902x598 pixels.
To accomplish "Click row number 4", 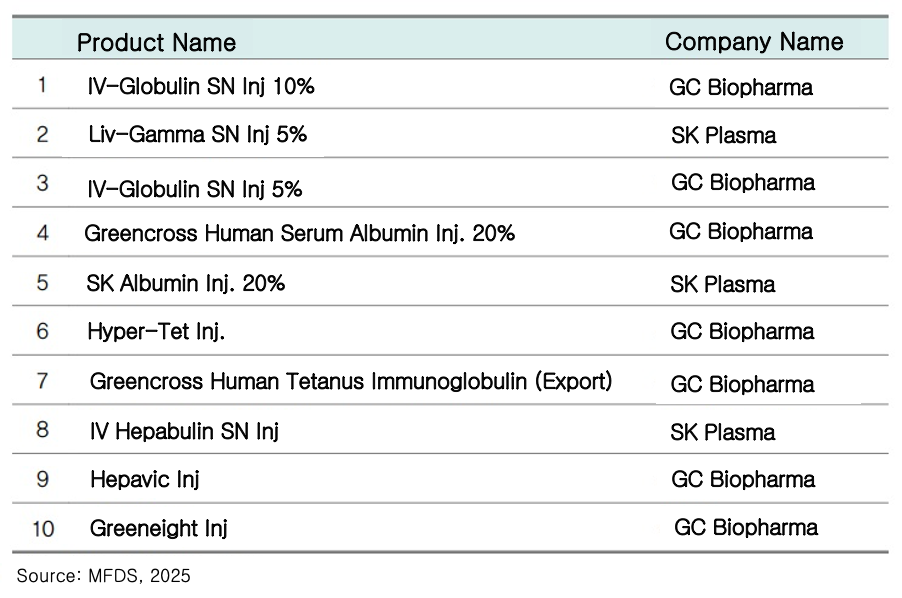I will (42, 233).
